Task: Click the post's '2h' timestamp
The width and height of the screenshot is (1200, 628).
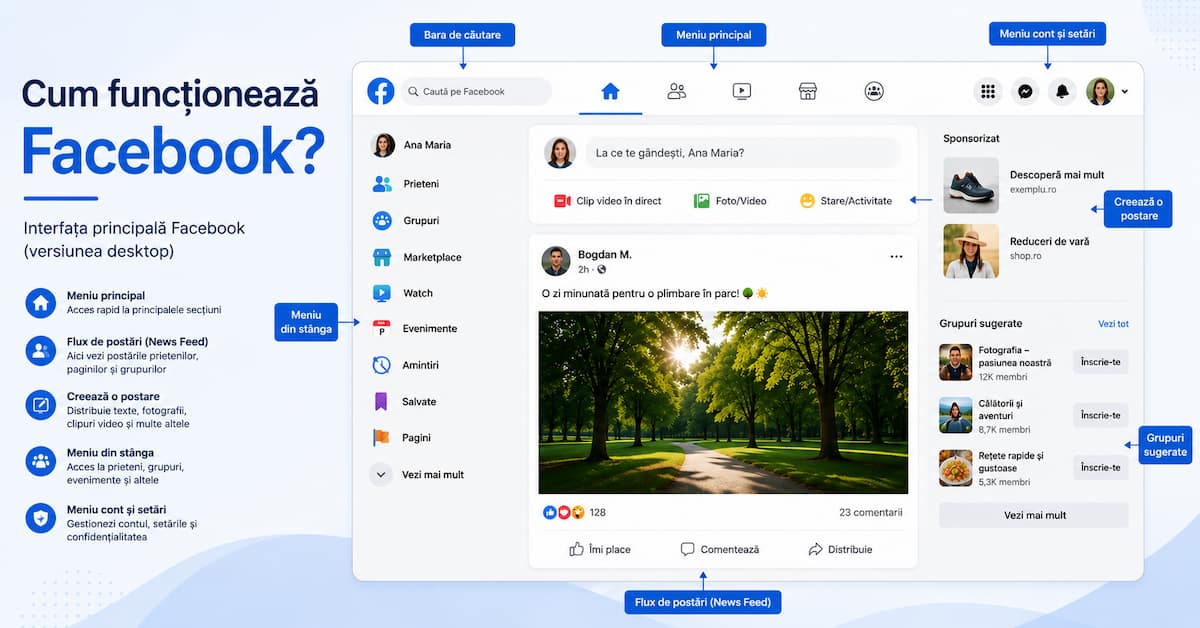Action: tap(583, 270)
